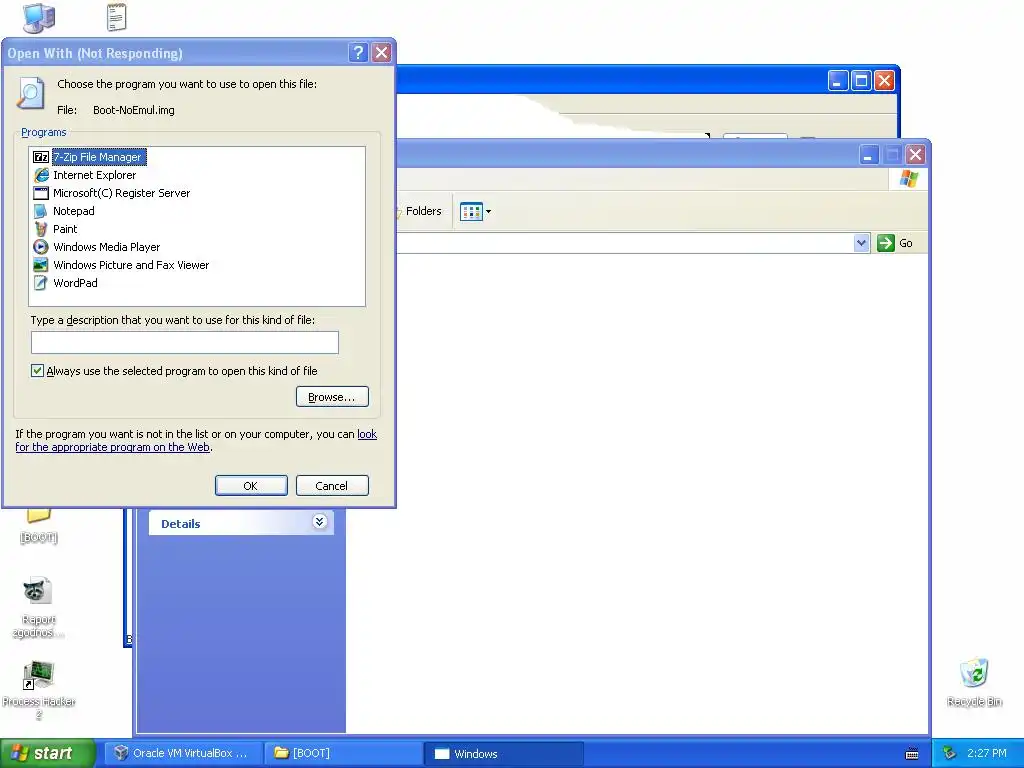Click the 7-Zip program icon
This screenshot has height=768, width=1024.
click(x=40, y=157)
